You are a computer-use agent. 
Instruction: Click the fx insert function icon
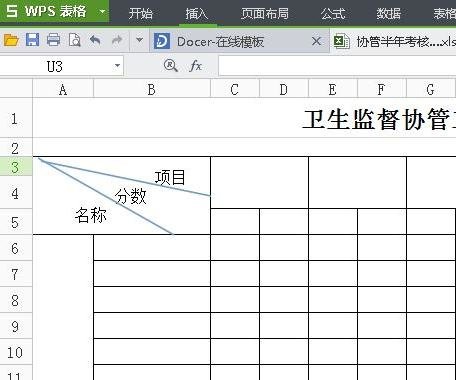pyautogui.click(x=195, y=66)
